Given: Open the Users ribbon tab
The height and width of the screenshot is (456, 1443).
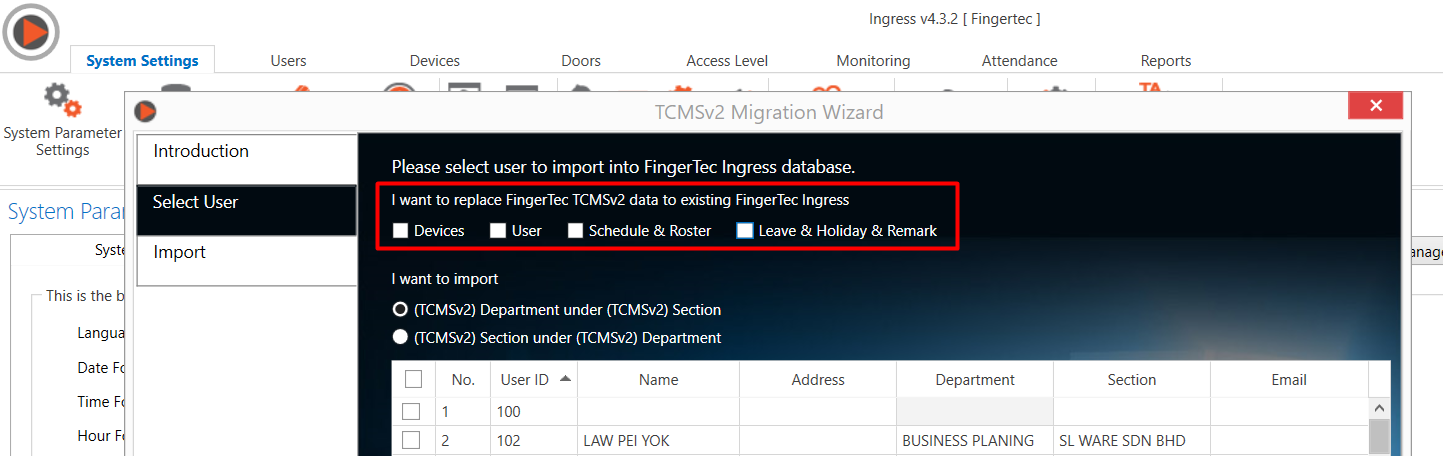Looking at the screenshot, I should 289,61.
